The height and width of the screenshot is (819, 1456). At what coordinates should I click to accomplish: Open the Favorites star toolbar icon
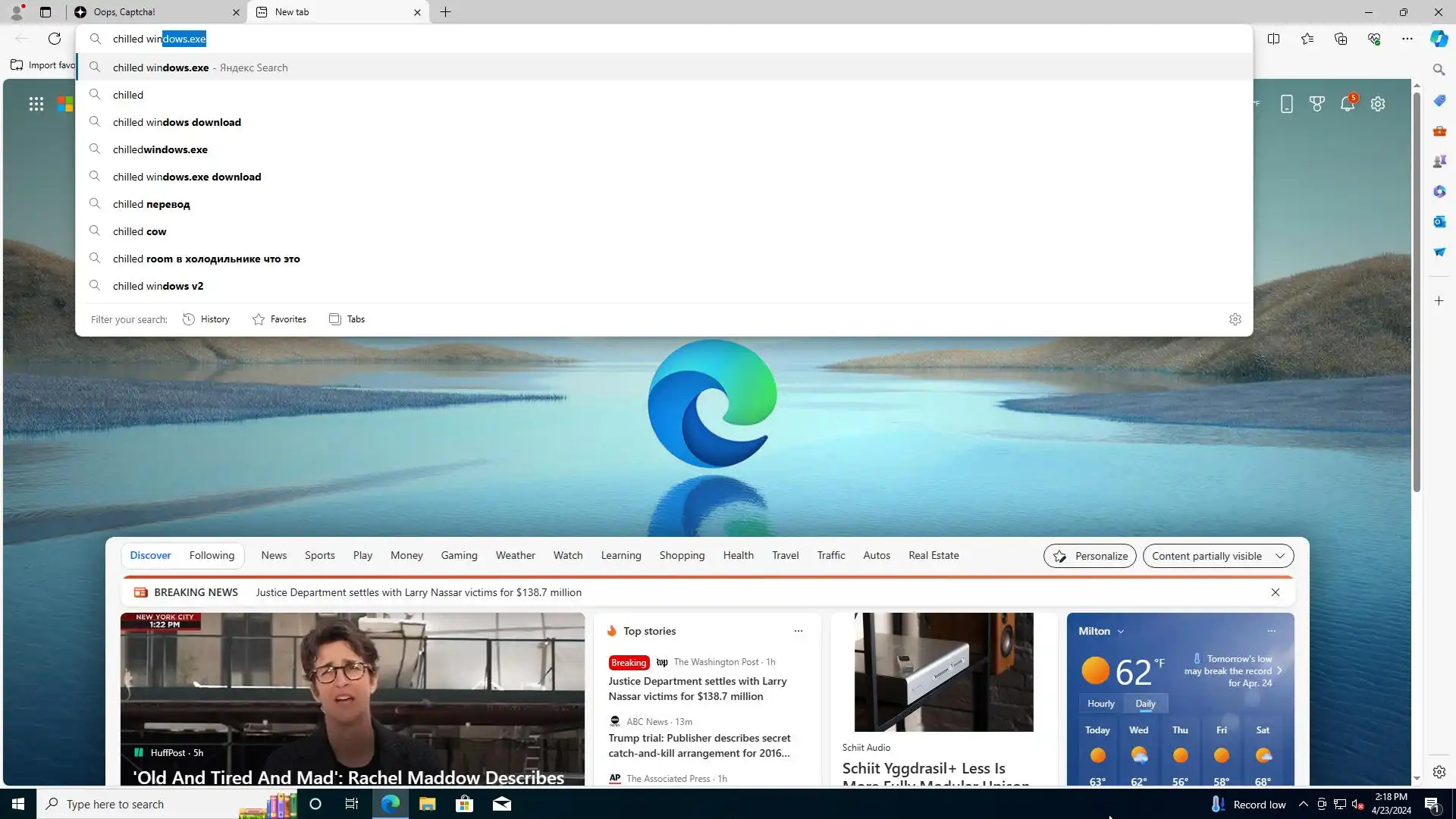(x=1307, y=39)
